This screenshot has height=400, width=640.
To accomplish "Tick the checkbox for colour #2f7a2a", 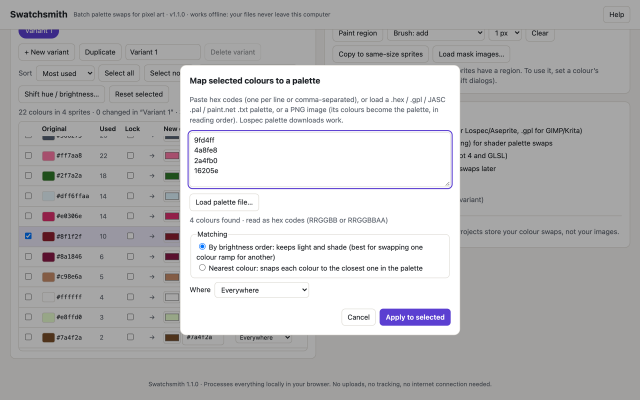I will (28, 176).
